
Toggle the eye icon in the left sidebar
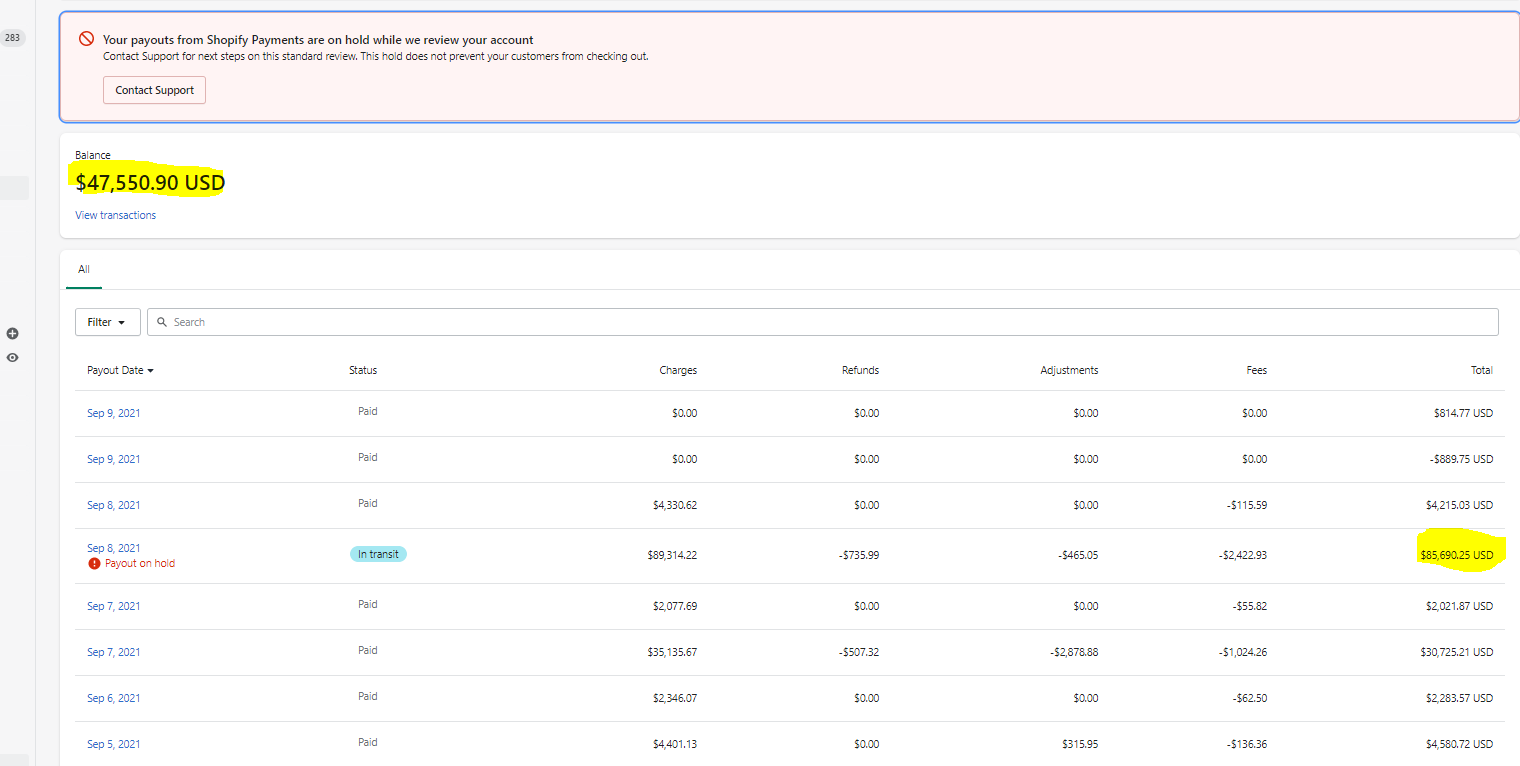click(x=13, y=357)
